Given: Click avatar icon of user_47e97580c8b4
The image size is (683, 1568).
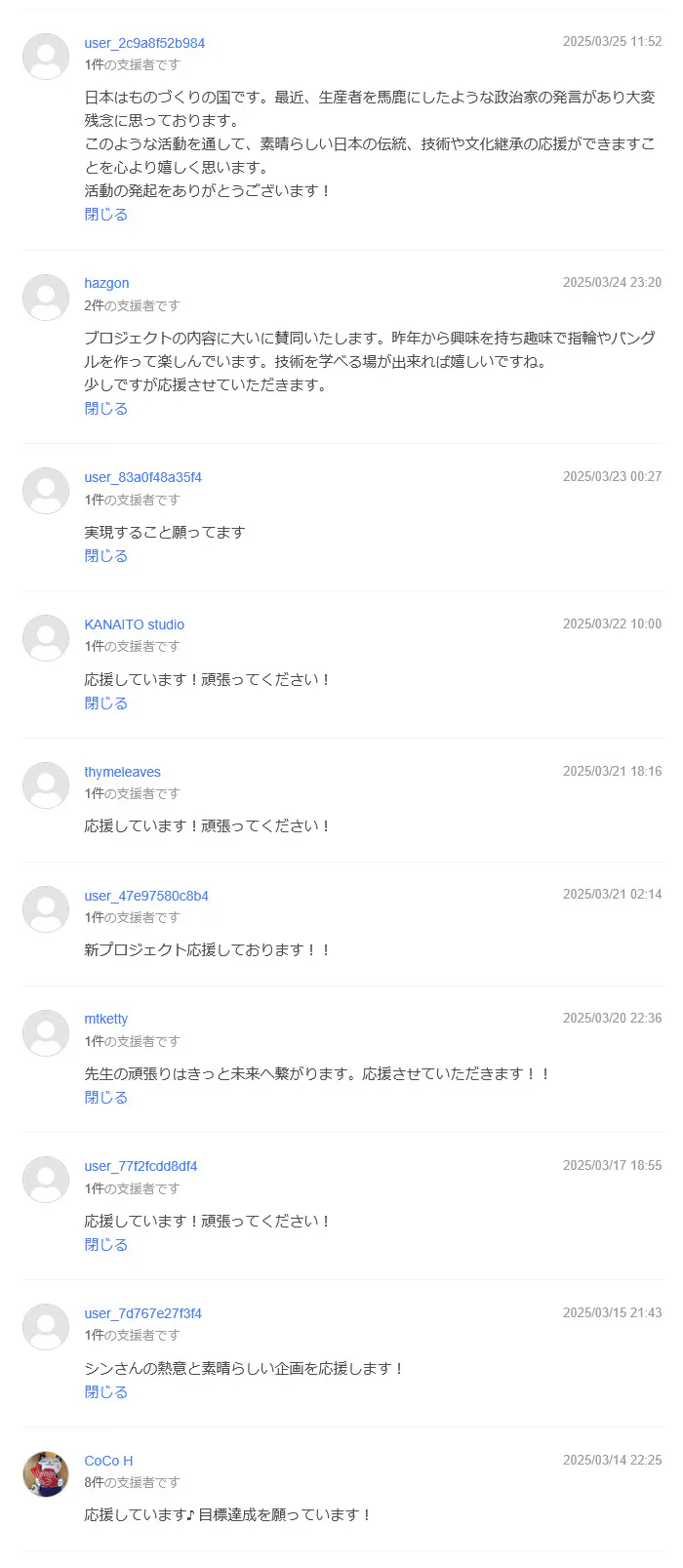Looking at the screenshot, I should click(x=46, y=909).
